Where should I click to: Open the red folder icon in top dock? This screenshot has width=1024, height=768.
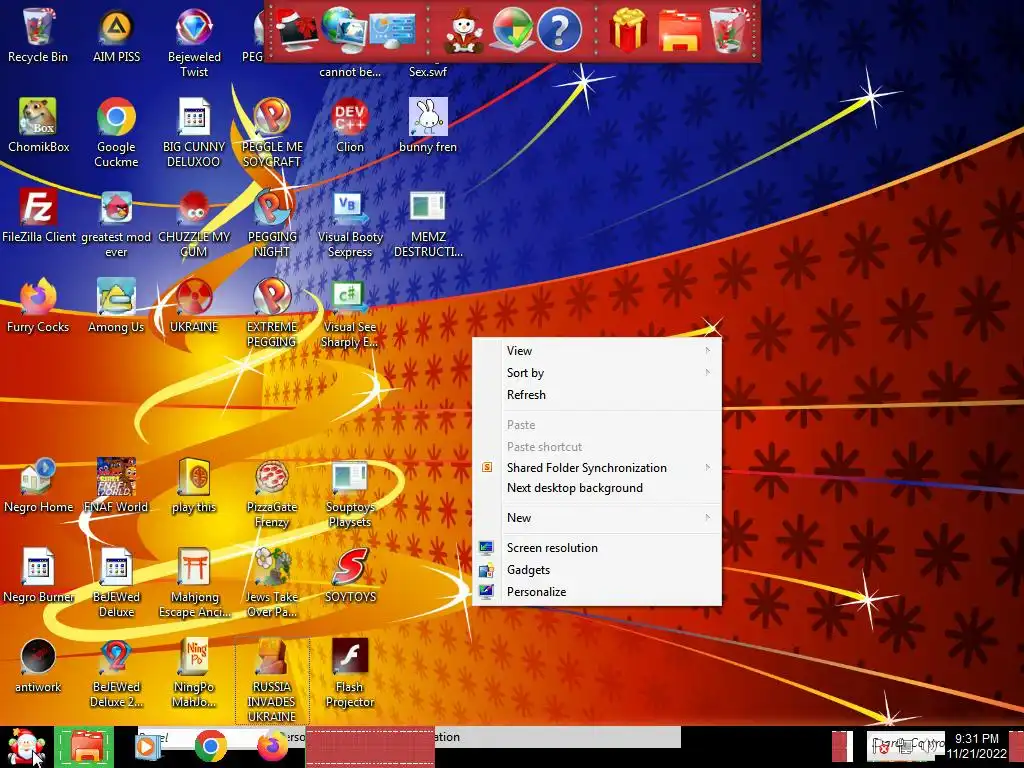click(x=680, y=31)
